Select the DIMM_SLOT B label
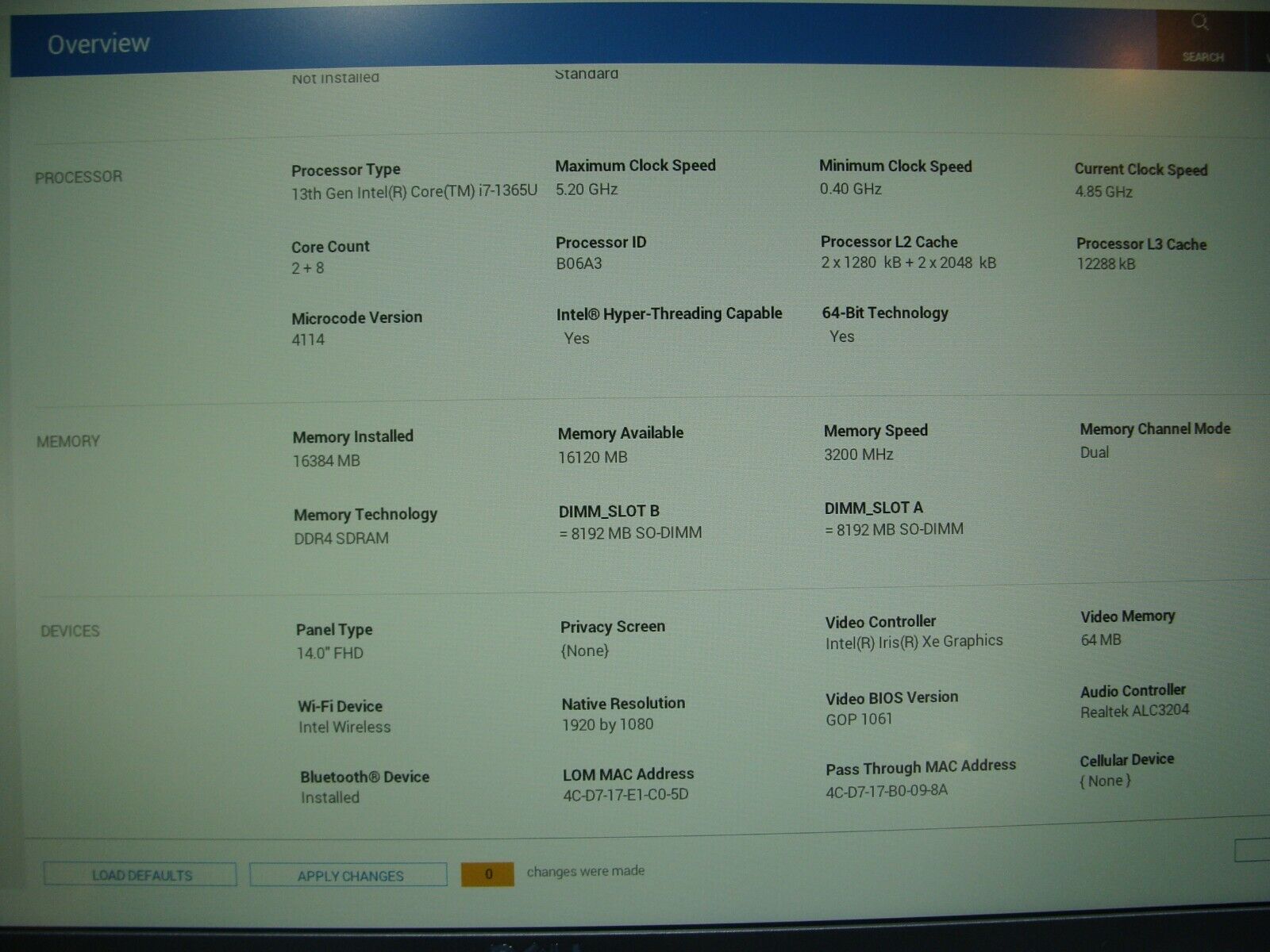 (x=609, y=511)
